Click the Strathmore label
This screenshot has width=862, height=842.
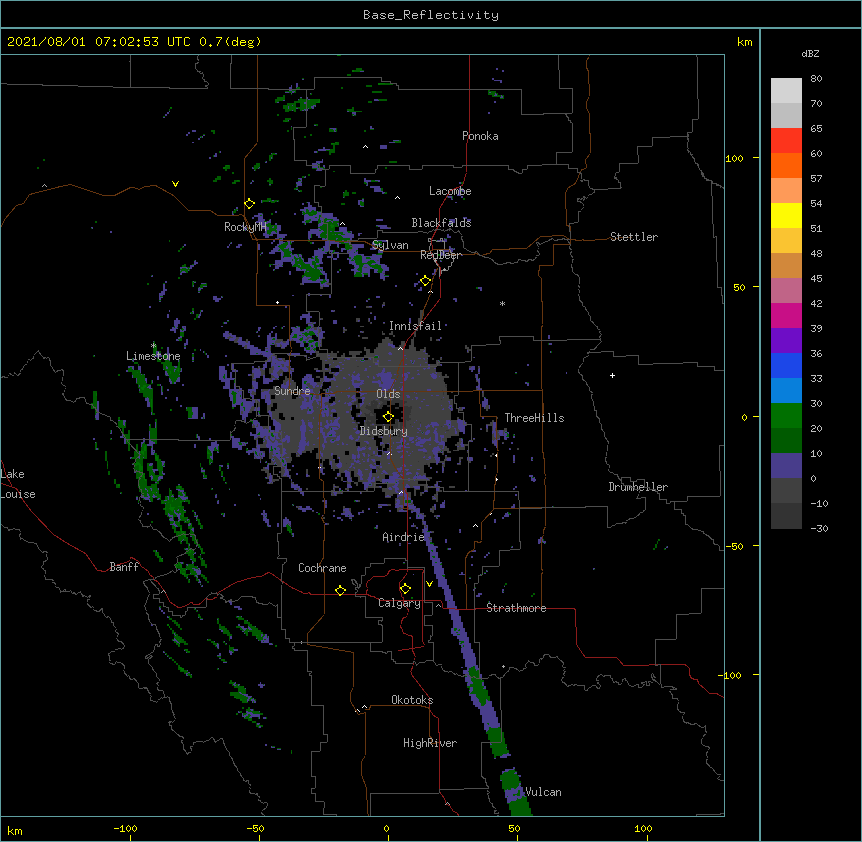click(516, 608)
